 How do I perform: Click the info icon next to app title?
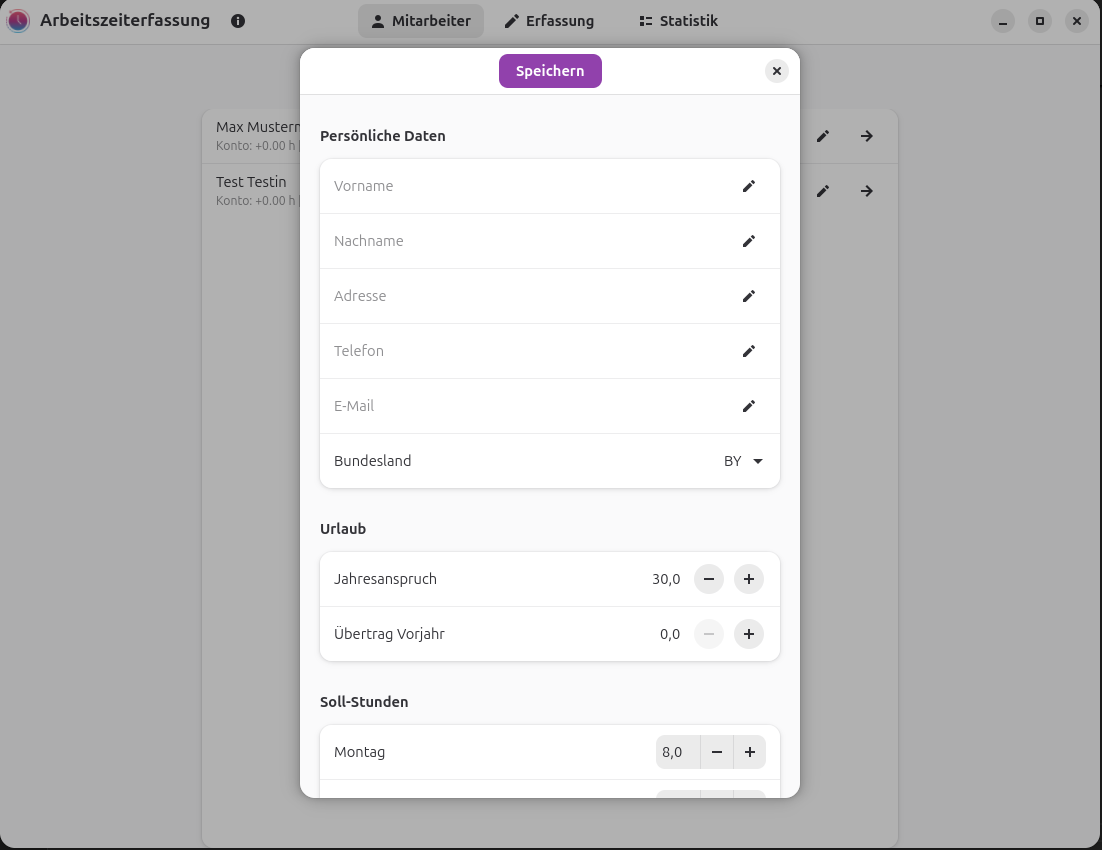238,21
